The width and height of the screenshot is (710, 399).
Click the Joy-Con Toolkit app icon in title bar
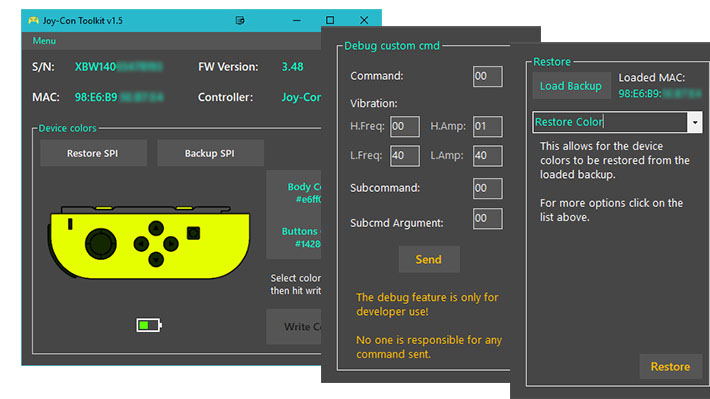coord(33,20)
